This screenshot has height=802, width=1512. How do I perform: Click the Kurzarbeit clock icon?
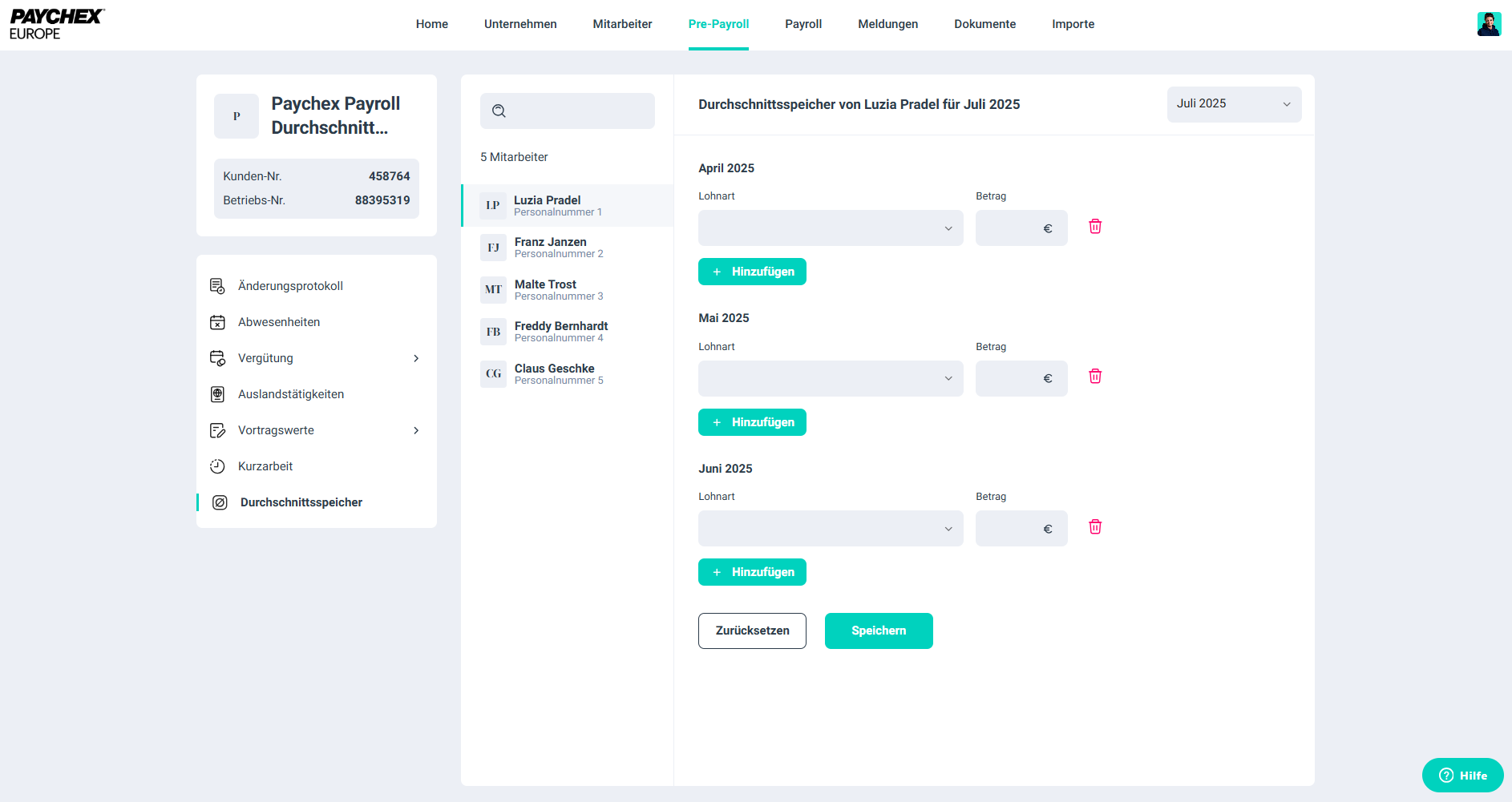coord(217,466)
